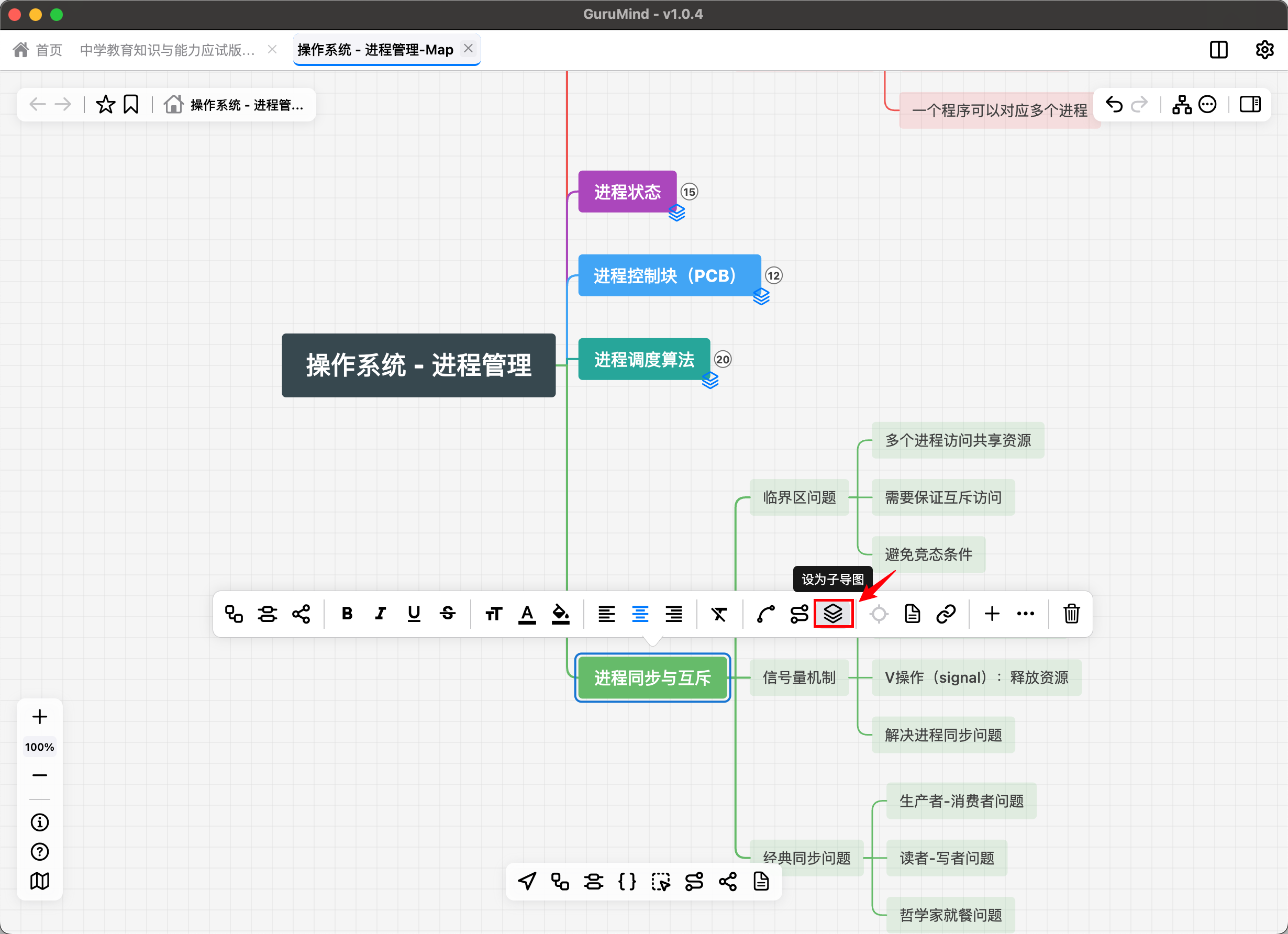Open the minimap from the left panel
This screenshot has height=934, width=1288.
(39, 881)
